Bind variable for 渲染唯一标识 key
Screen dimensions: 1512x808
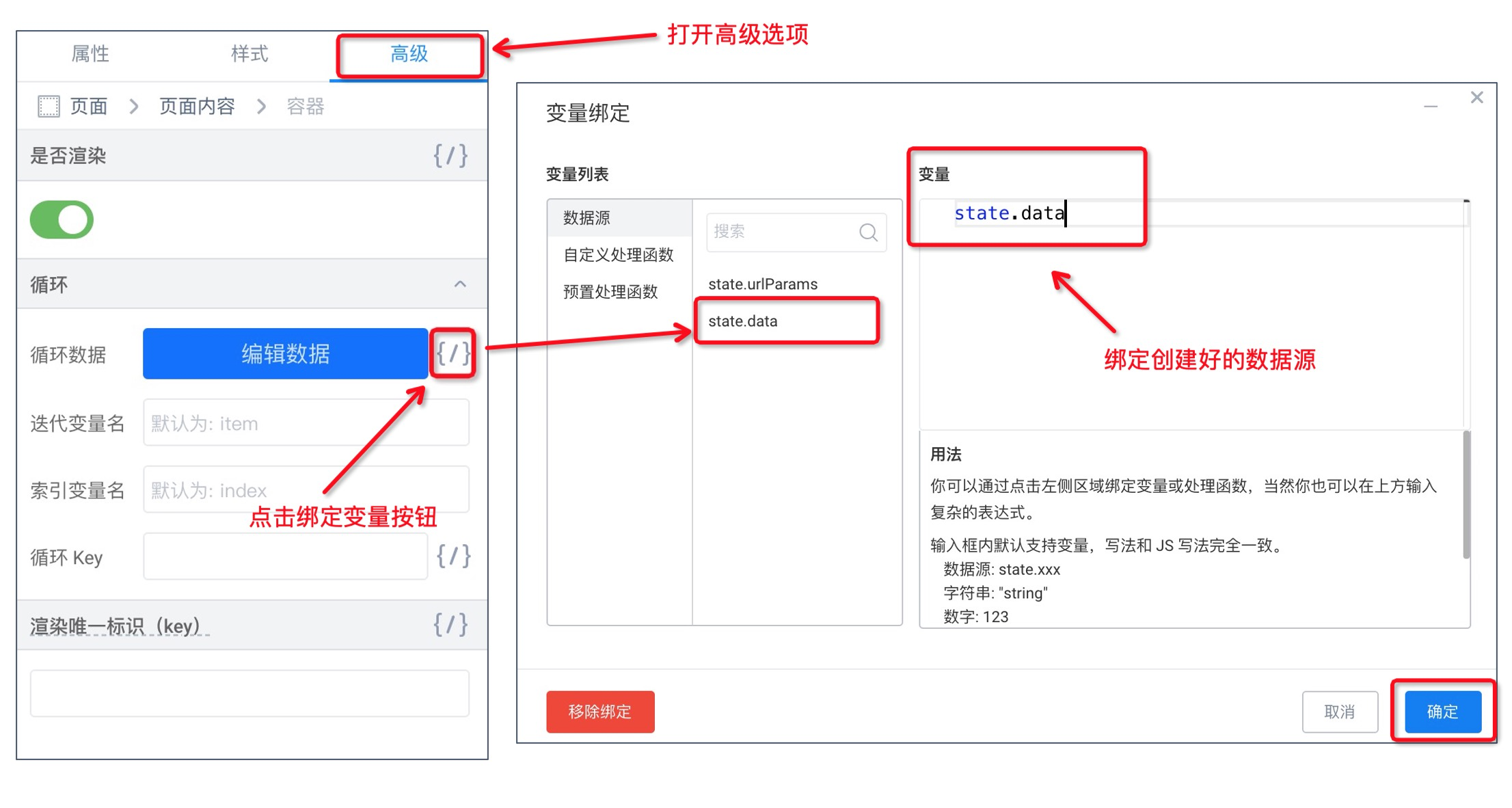[x=450, y=625]
